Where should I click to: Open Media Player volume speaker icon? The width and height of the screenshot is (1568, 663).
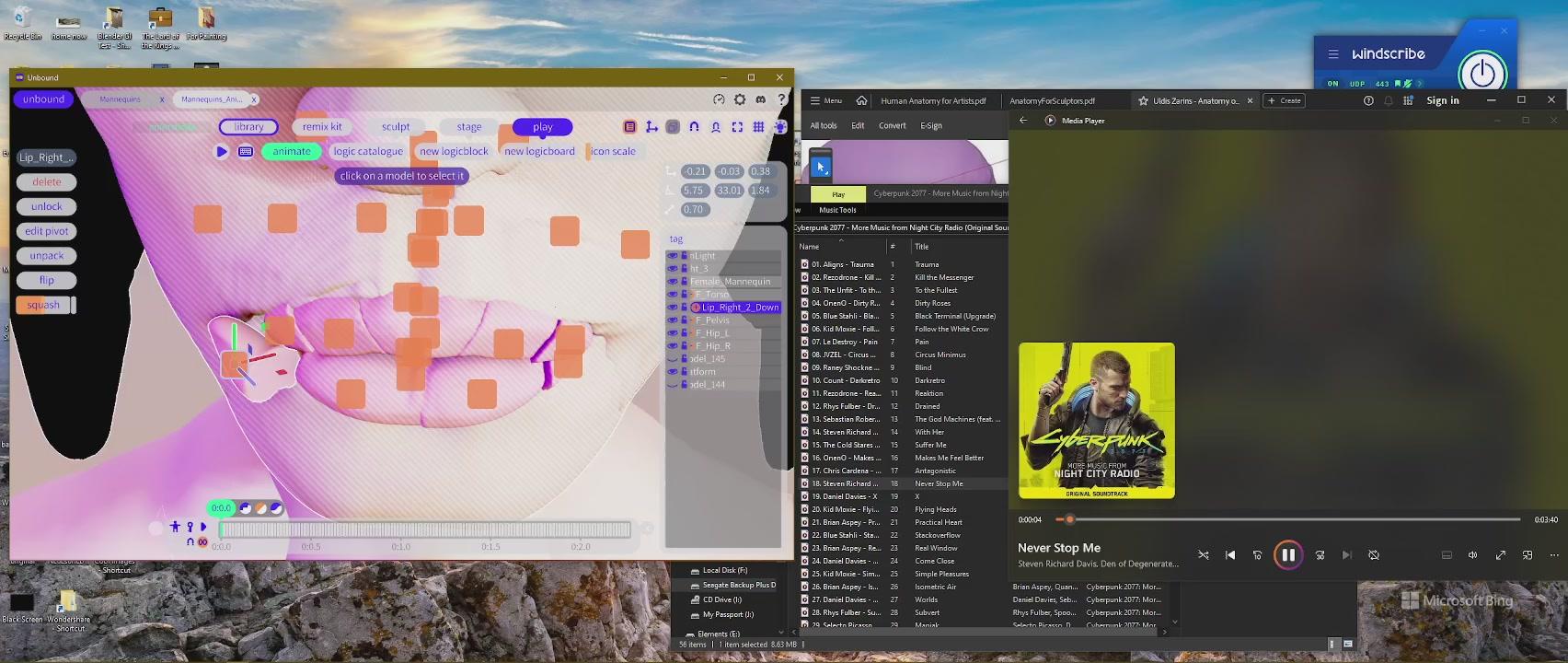(1473, 555)
